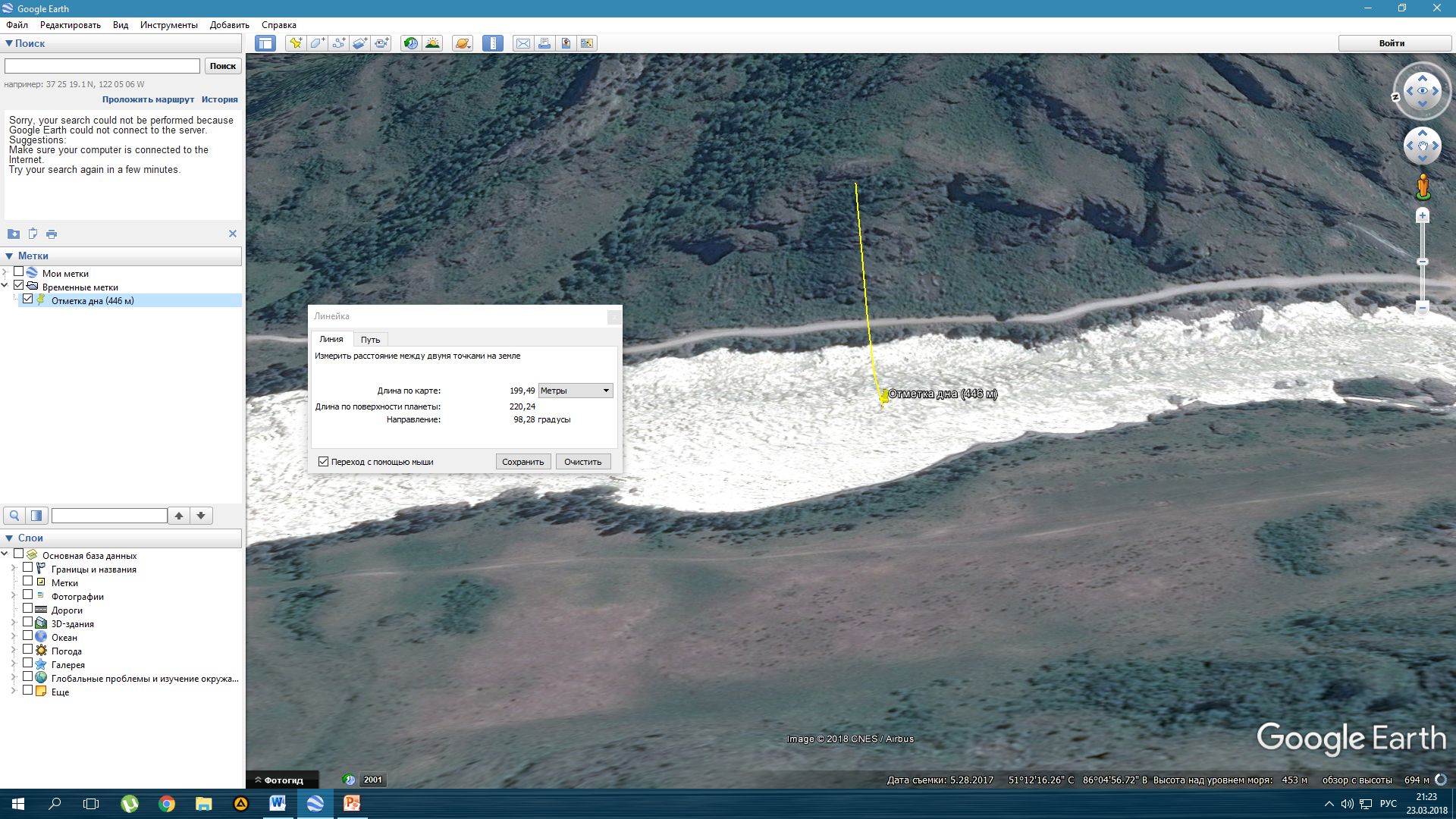Screen dimensions: 1456x819
Task: Click the zoom slider handle
Action: 1423,262
